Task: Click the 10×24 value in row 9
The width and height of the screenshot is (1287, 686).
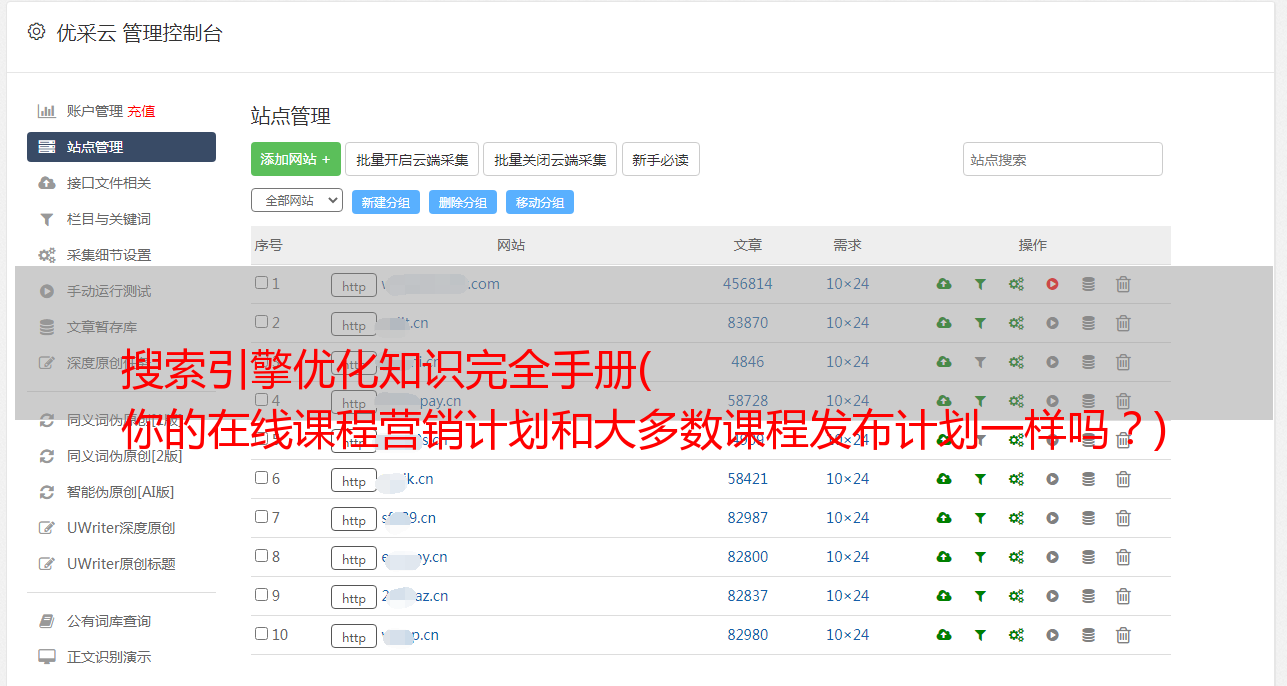Action: pos(847,596)
